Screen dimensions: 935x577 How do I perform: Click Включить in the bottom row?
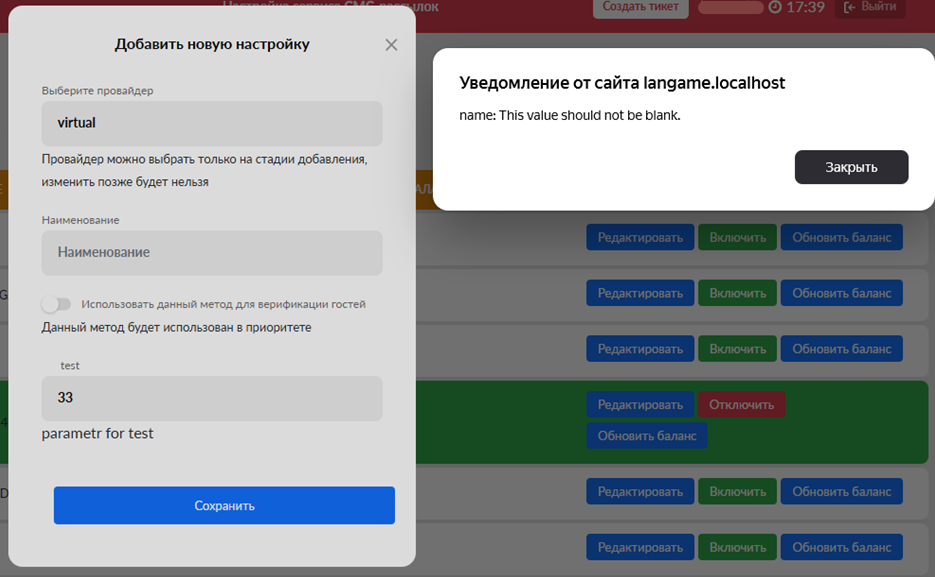737,547
